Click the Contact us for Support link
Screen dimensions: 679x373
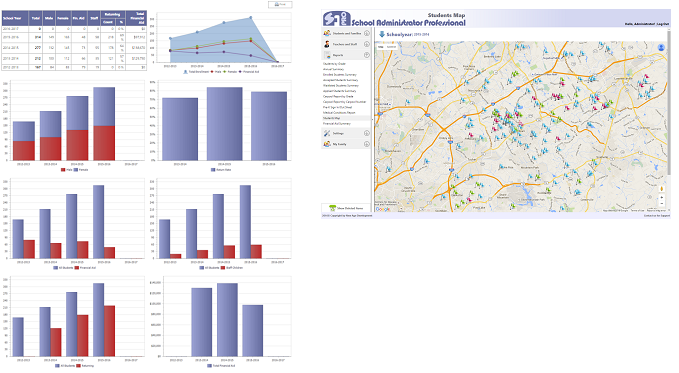(x=657, y=215)
